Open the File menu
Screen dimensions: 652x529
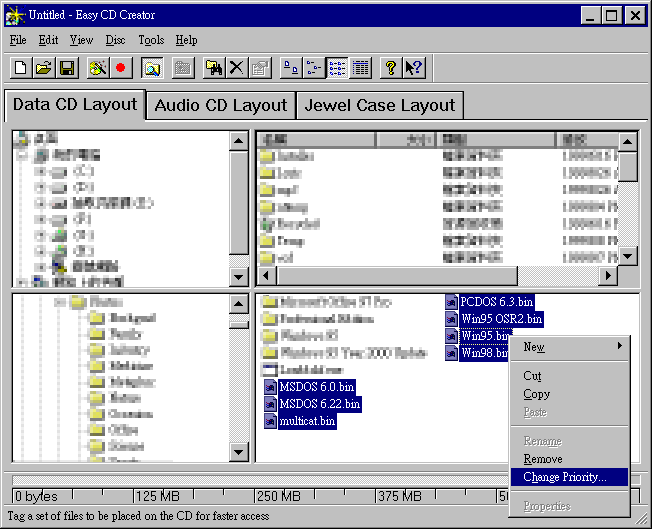point(18,40)
